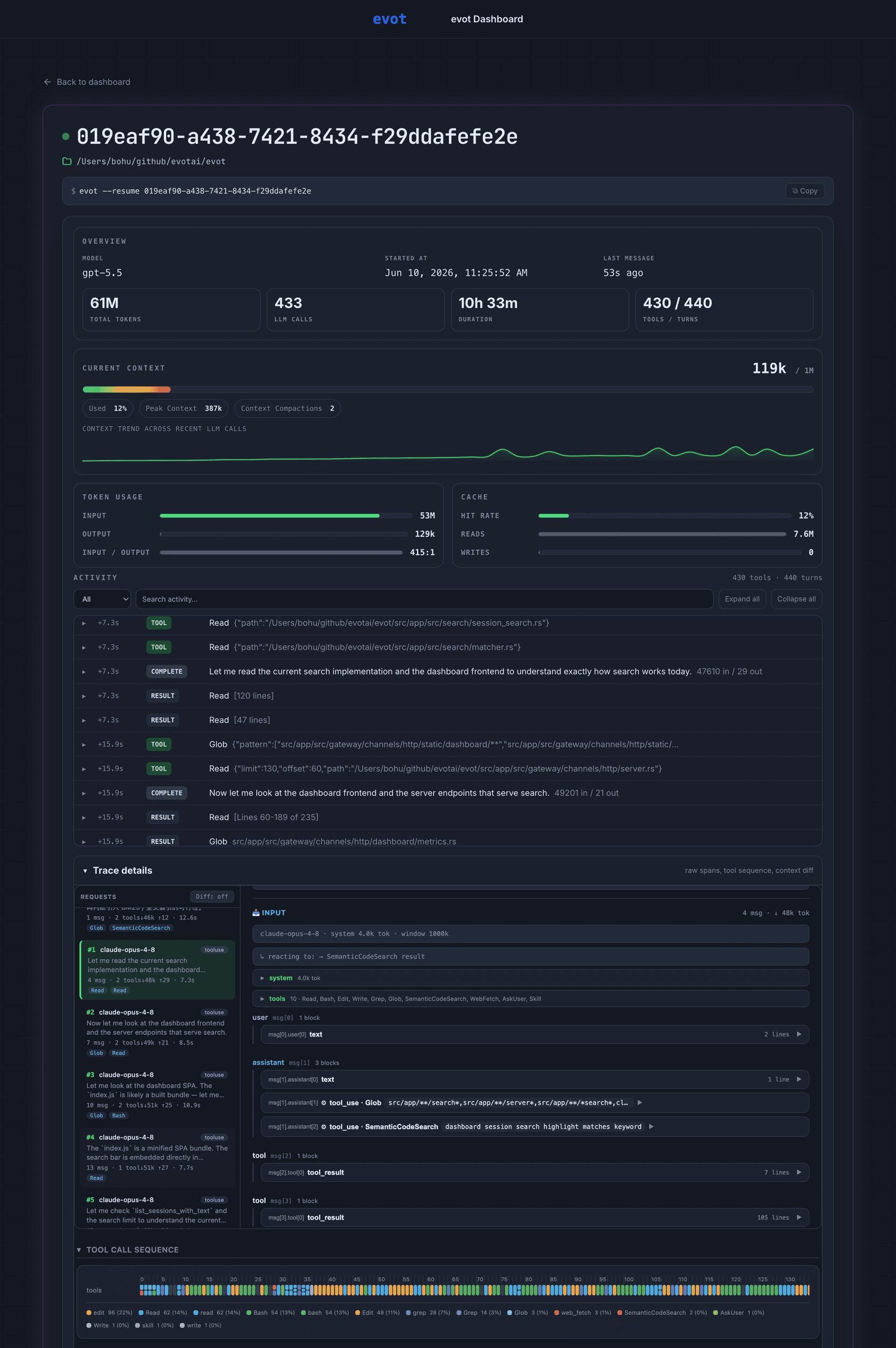Toggle the Diff: off switch in Requests
Viewport: 896px width, 1348px height.
pyautogui.click(x=211, y=897)
